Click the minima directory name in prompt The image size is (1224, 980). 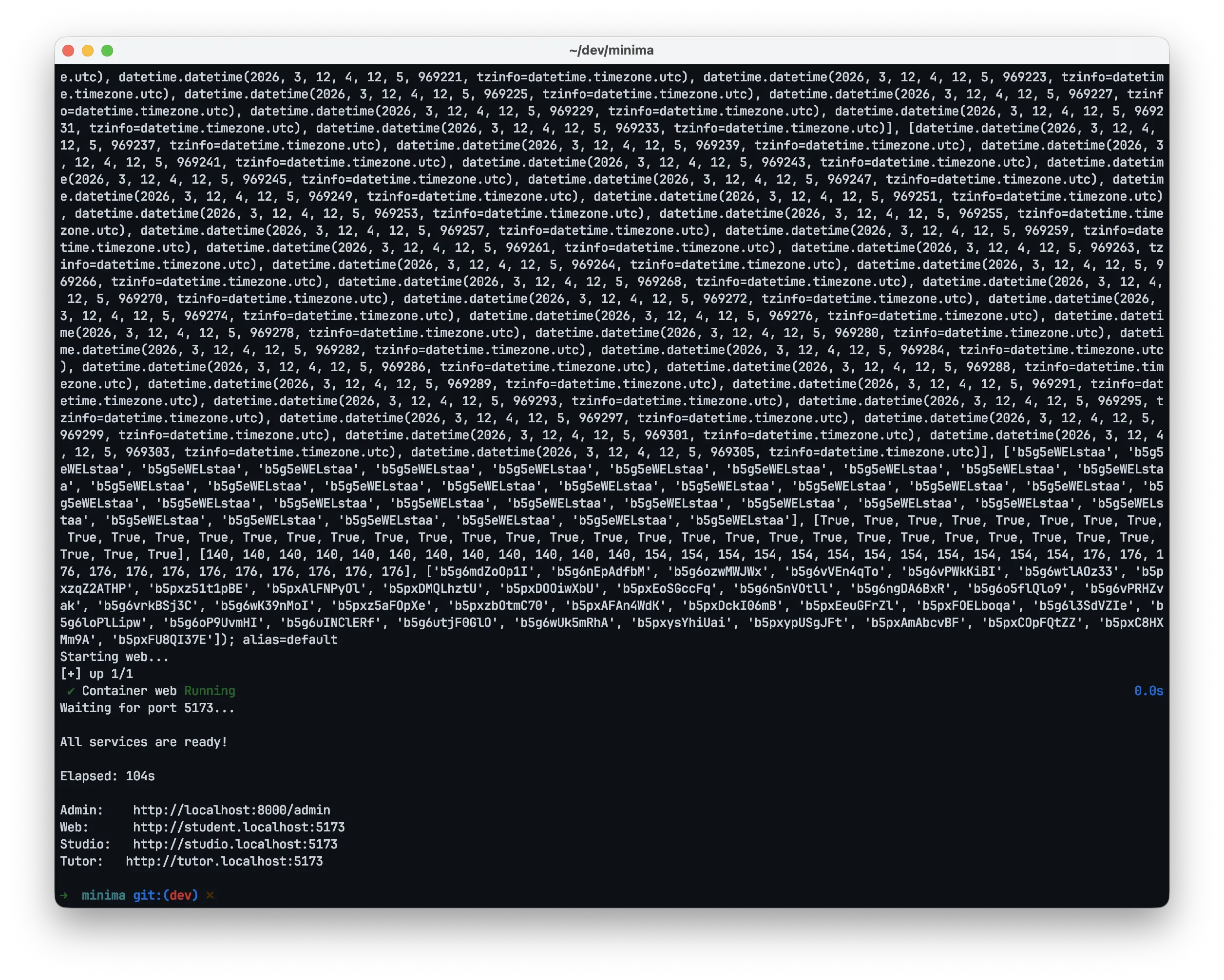point(103,895)
